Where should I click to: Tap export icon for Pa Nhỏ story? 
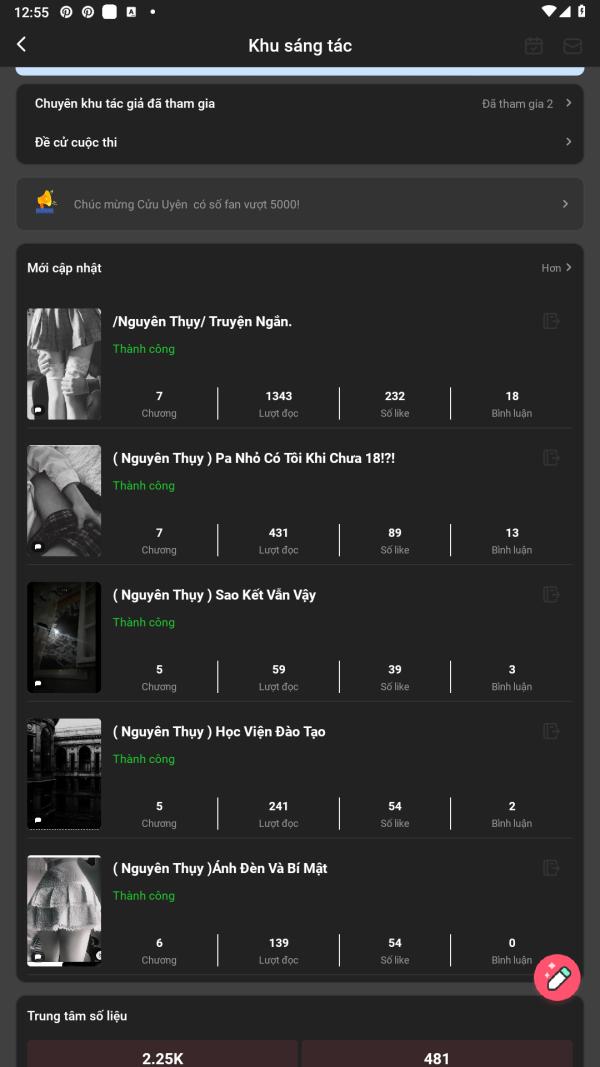tap(551, 458)
